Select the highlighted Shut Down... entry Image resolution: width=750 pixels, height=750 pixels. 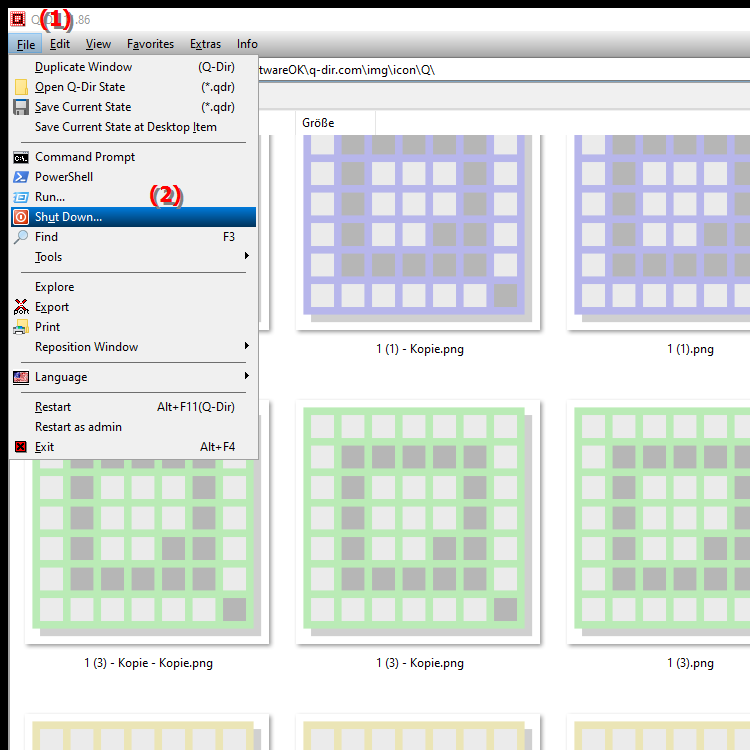coord(133,217)
